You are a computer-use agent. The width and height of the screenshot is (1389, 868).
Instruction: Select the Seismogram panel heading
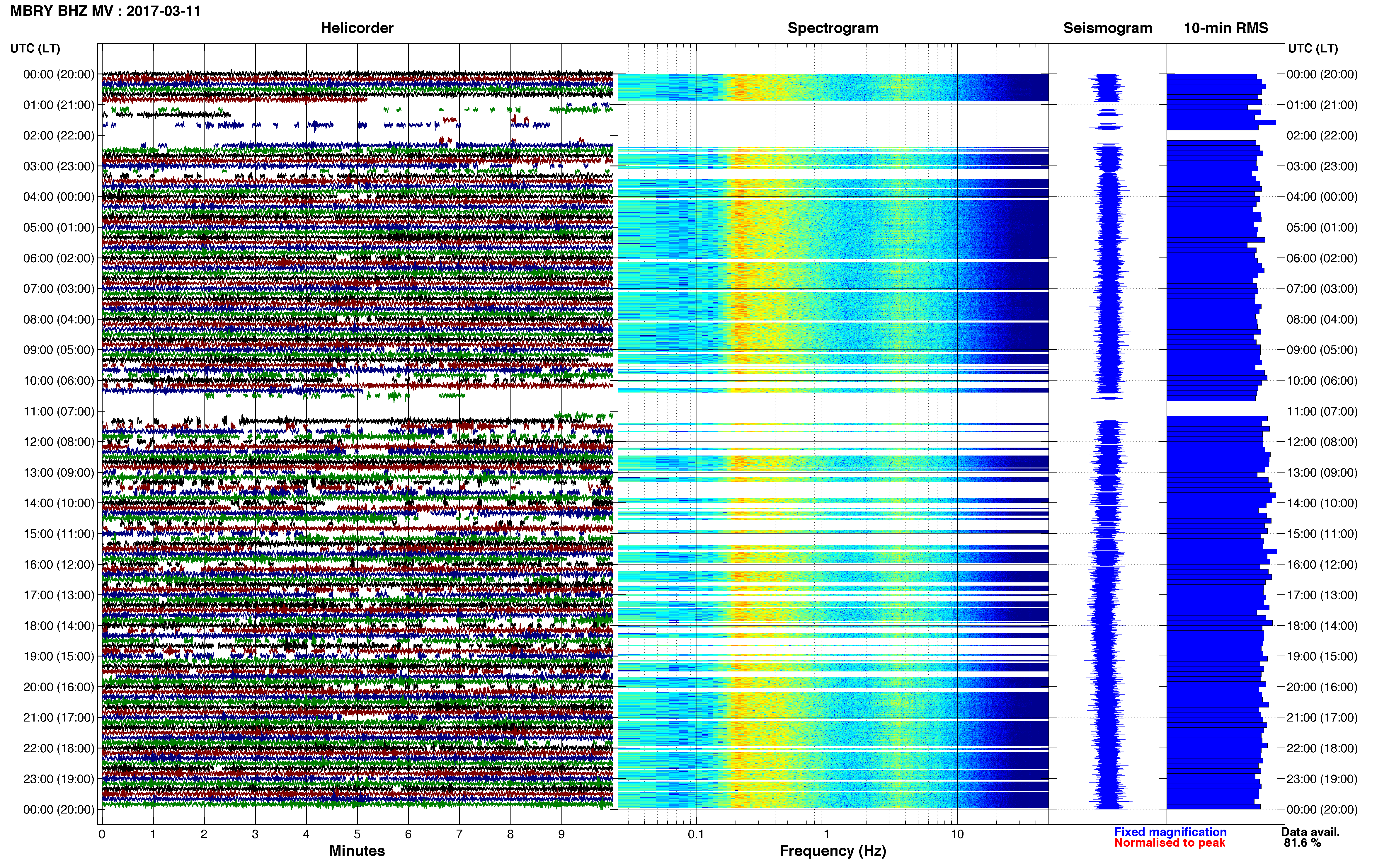(x=1108, y=28)
